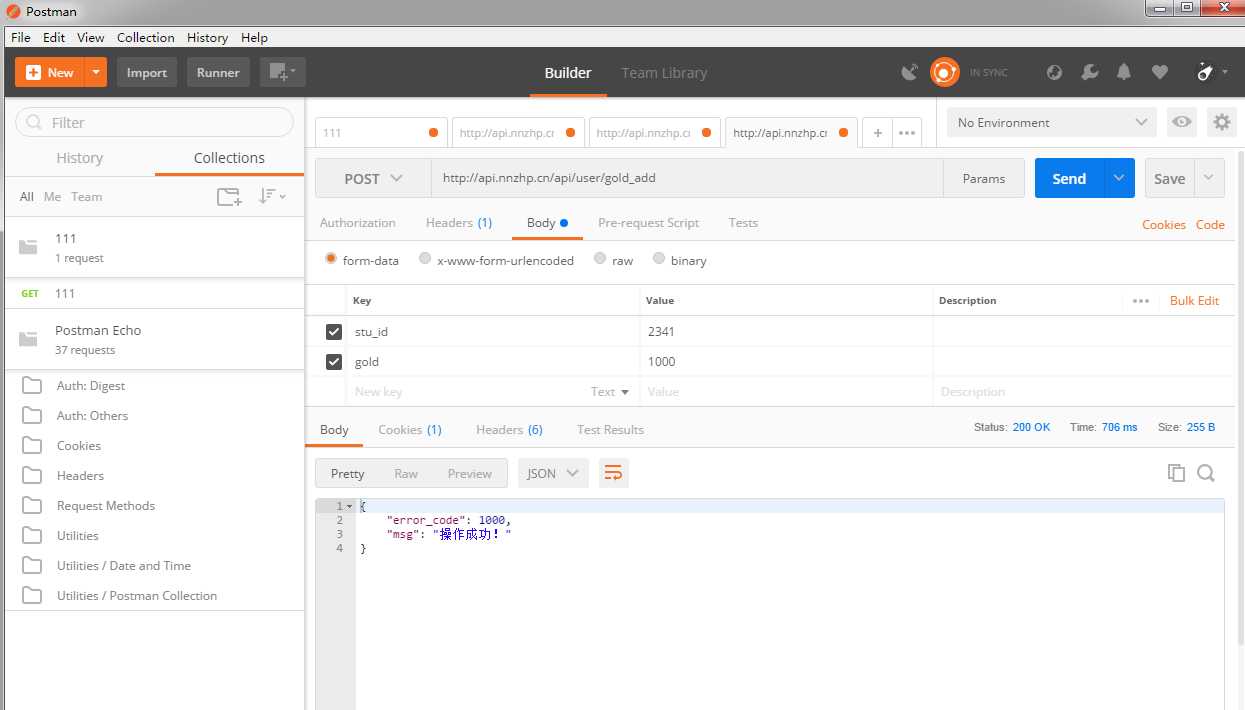Open the Authorization tab
1245x710 pixels.
point(357,223)
